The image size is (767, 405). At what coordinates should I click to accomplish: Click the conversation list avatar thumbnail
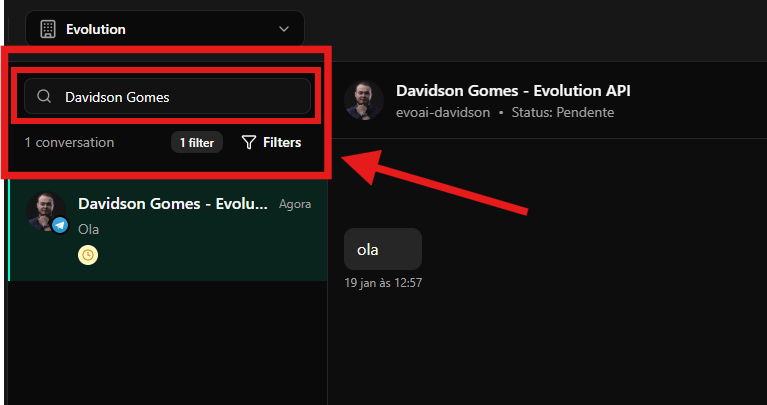[46, 211]
